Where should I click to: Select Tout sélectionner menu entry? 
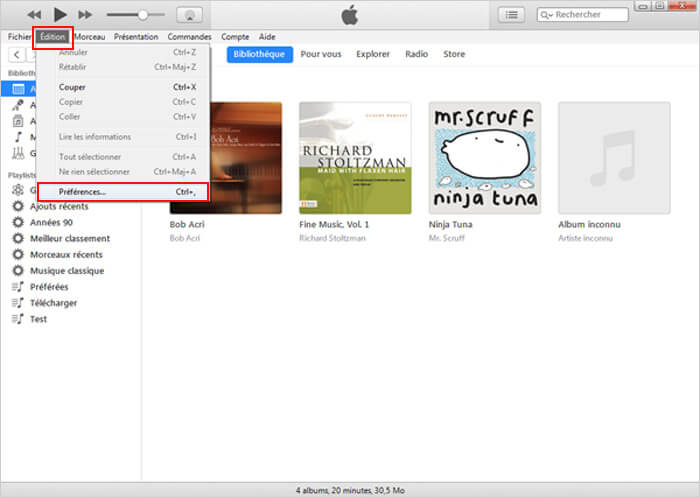pyautogui.click(x=123, y=157)
